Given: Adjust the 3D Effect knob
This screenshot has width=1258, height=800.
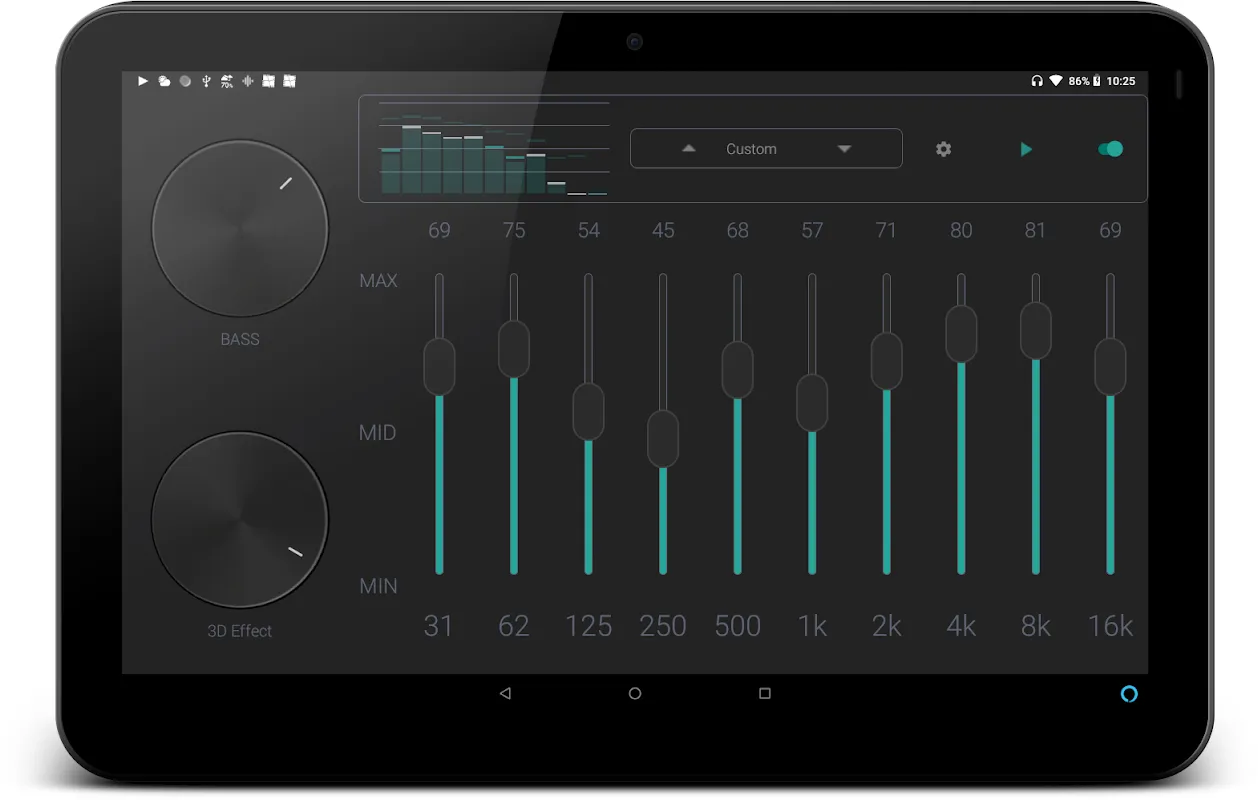Looking at the screenshot, I should click(x=239, y=519).
